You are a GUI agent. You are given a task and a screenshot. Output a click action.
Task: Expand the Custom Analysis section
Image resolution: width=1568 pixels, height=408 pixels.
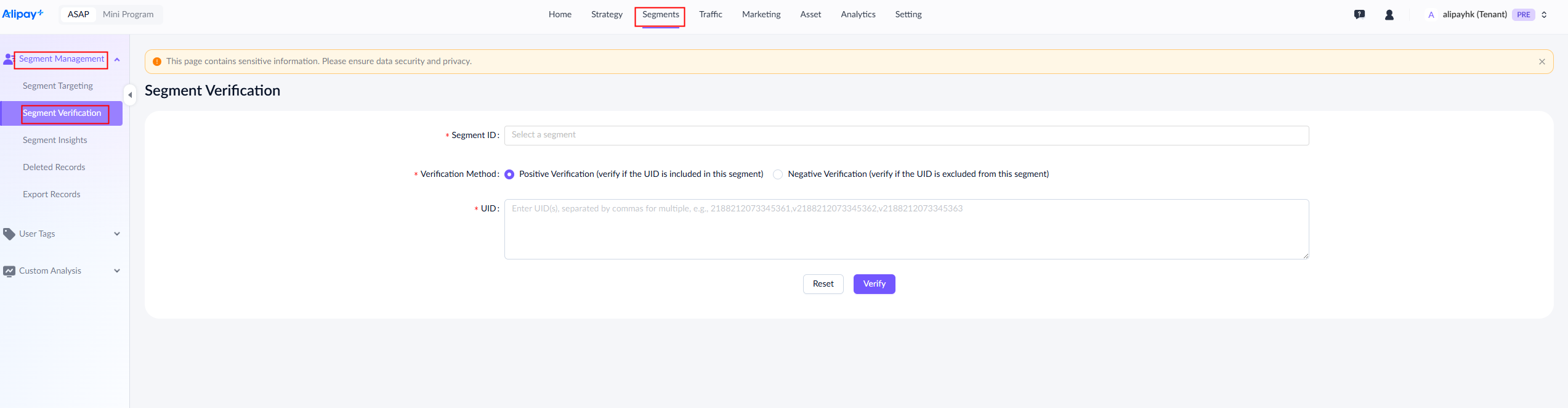point(117,271)
